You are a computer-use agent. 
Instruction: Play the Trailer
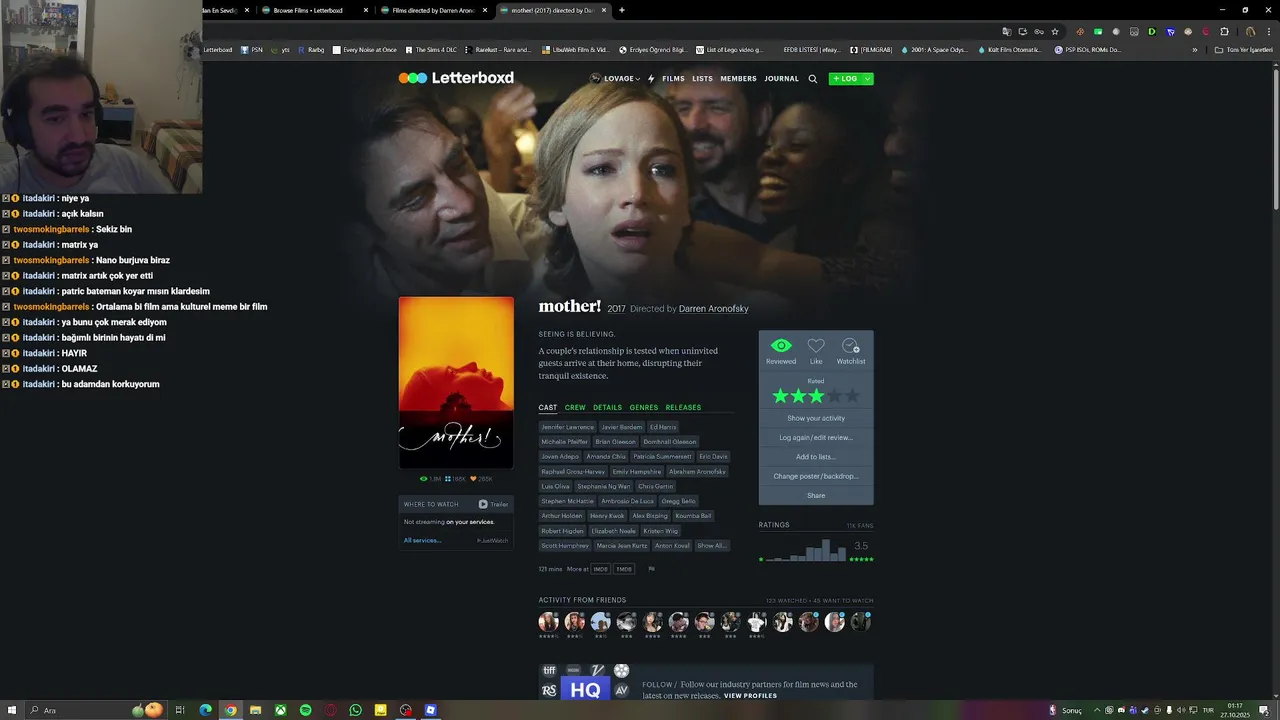[x=493, y=504]
